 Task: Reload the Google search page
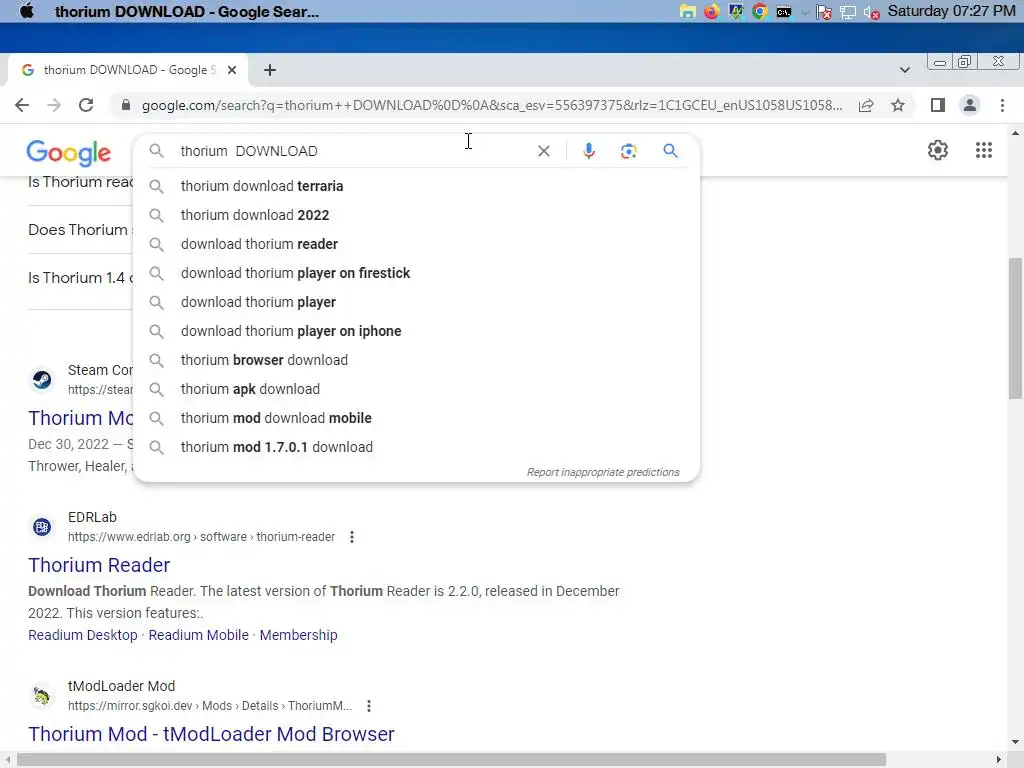86,105
